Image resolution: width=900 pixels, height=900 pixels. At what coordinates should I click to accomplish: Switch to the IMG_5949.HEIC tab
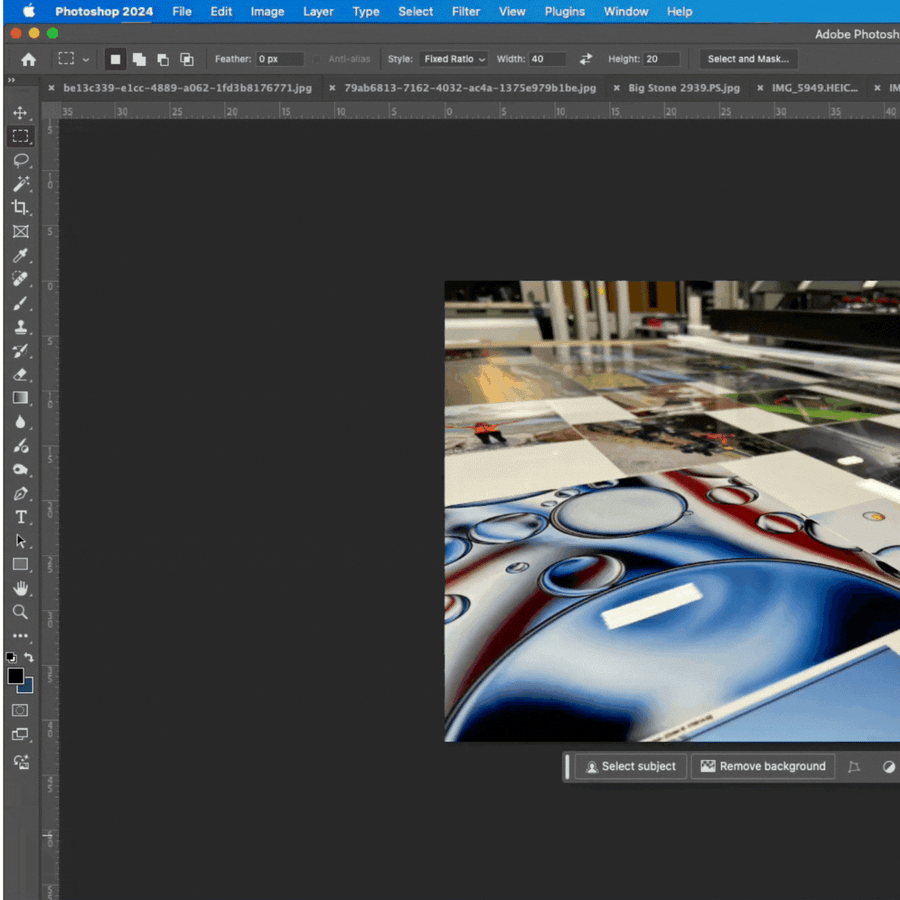click(814, 88)
